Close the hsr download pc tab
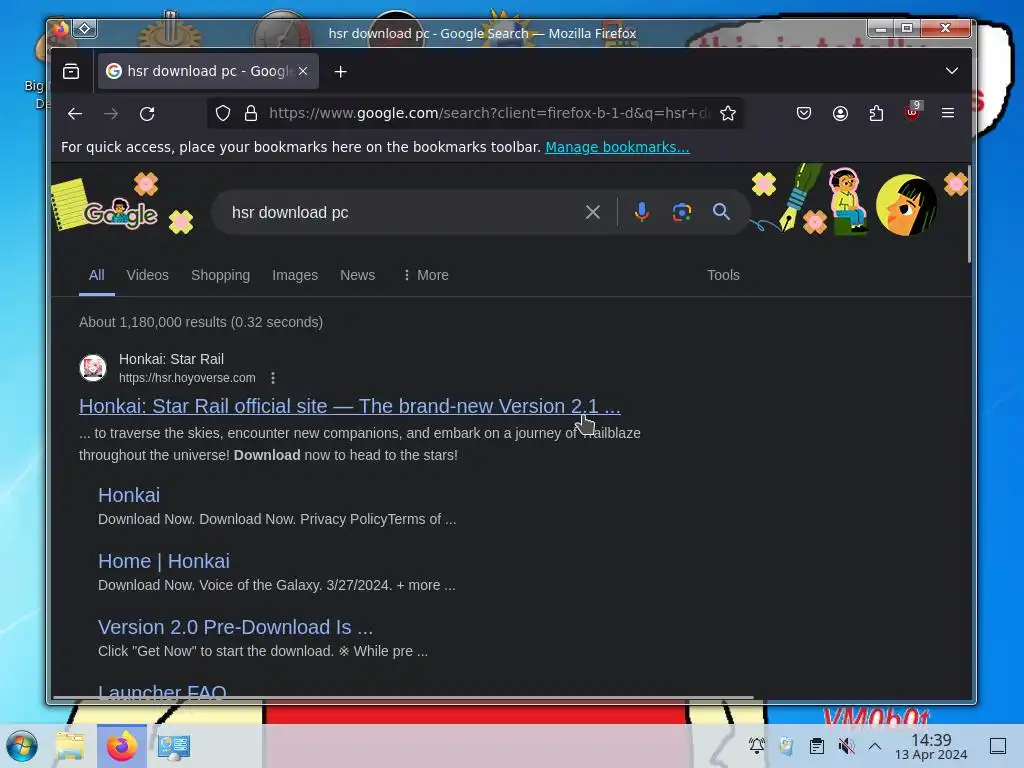This screenshot has height=768, width=1024. click(x=303, y=71)
